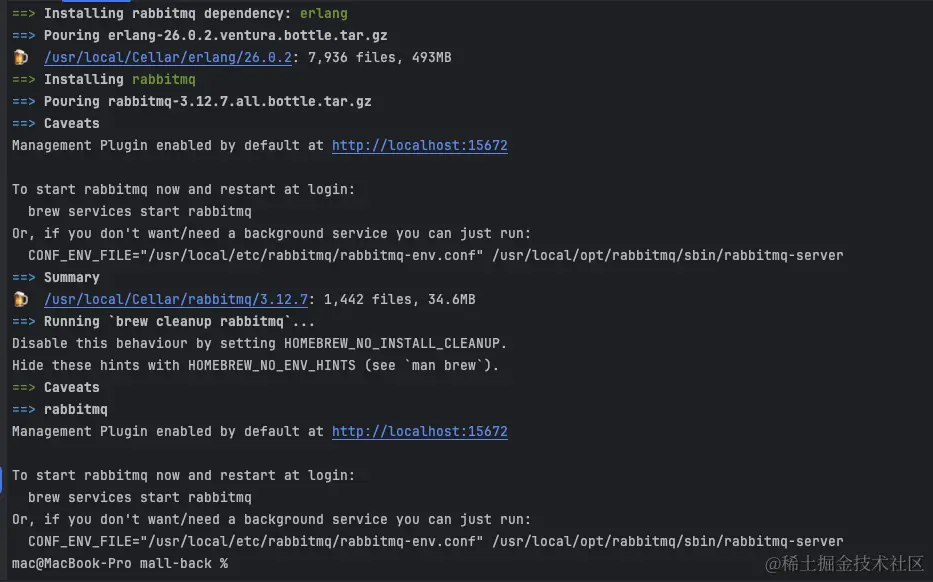Click the arrow marker before Installing rabbitmq

pos(24,79)
